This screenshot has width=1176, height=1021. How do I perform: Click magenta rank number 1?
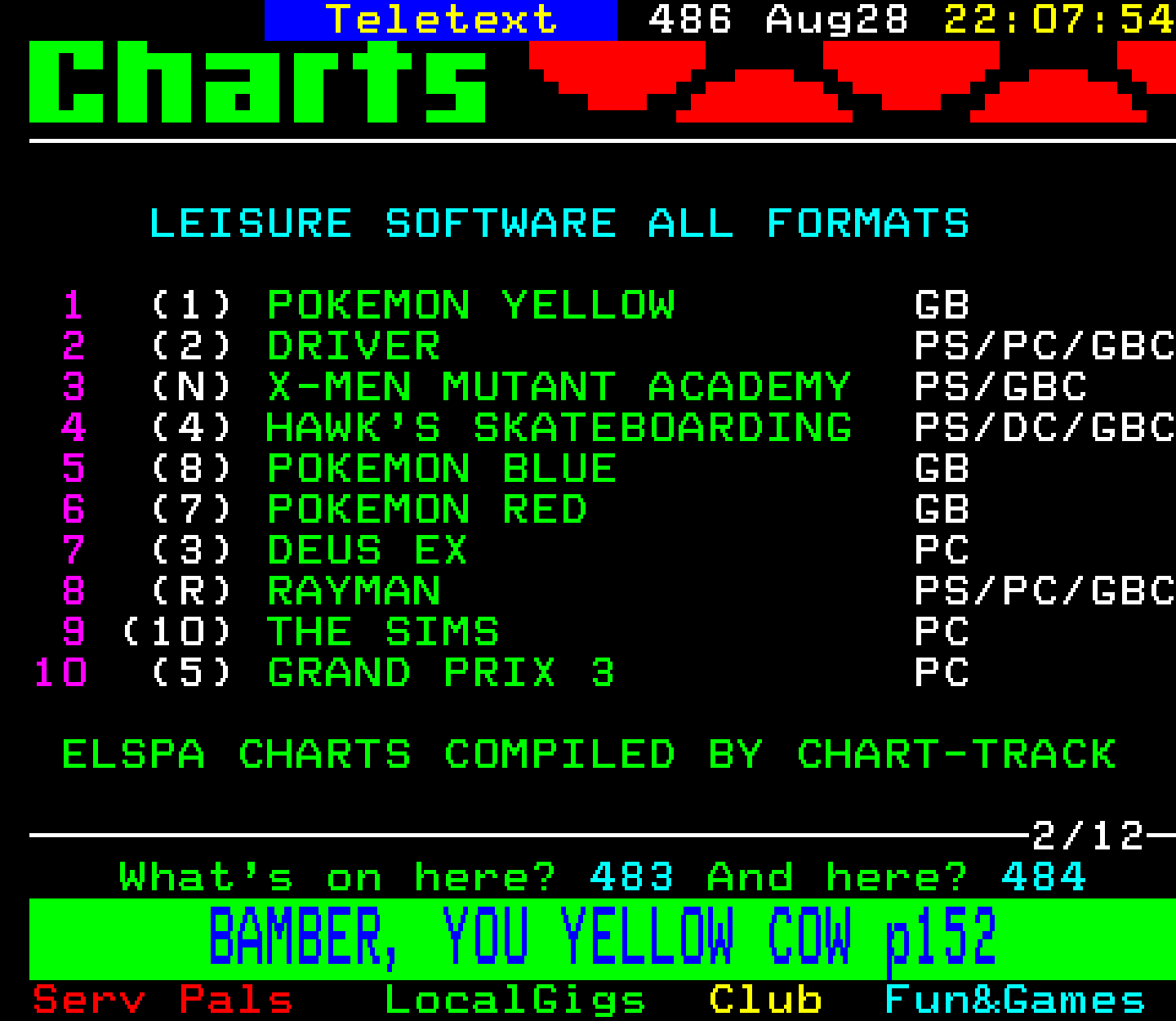73,305
